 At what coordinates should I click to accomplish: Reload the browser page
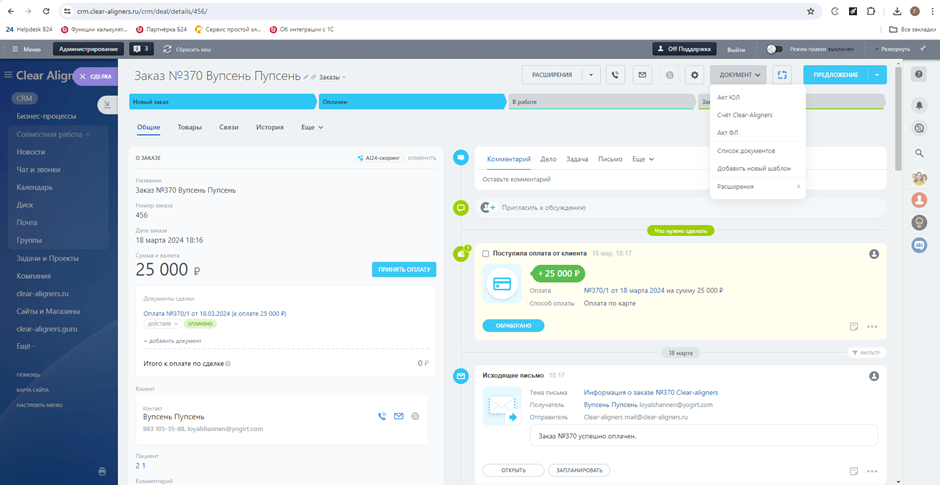point(46,11)
